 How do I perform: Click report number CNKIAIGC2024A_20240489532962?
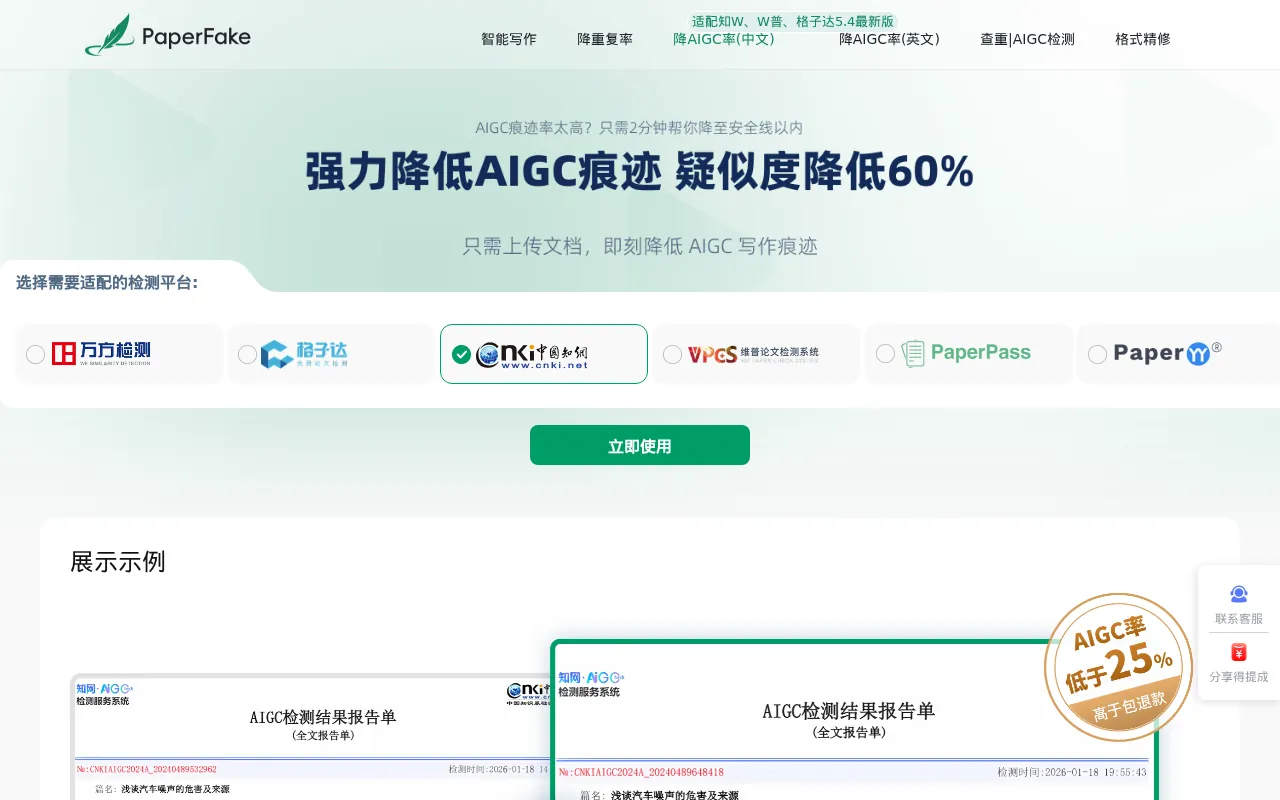146,770
